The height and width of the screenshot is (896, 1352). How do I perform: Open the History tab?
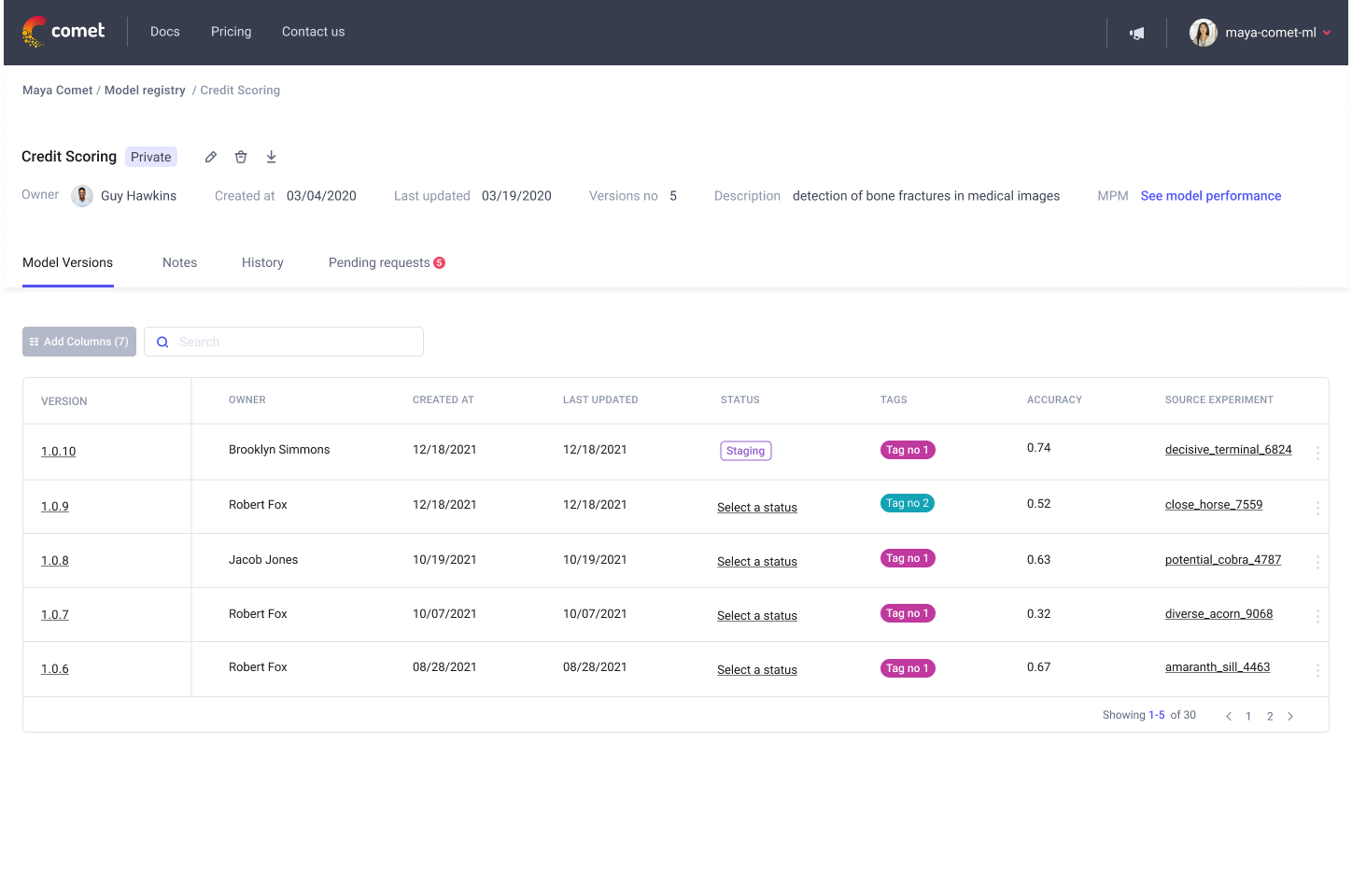pyautogui.click(x=262, y=262)
